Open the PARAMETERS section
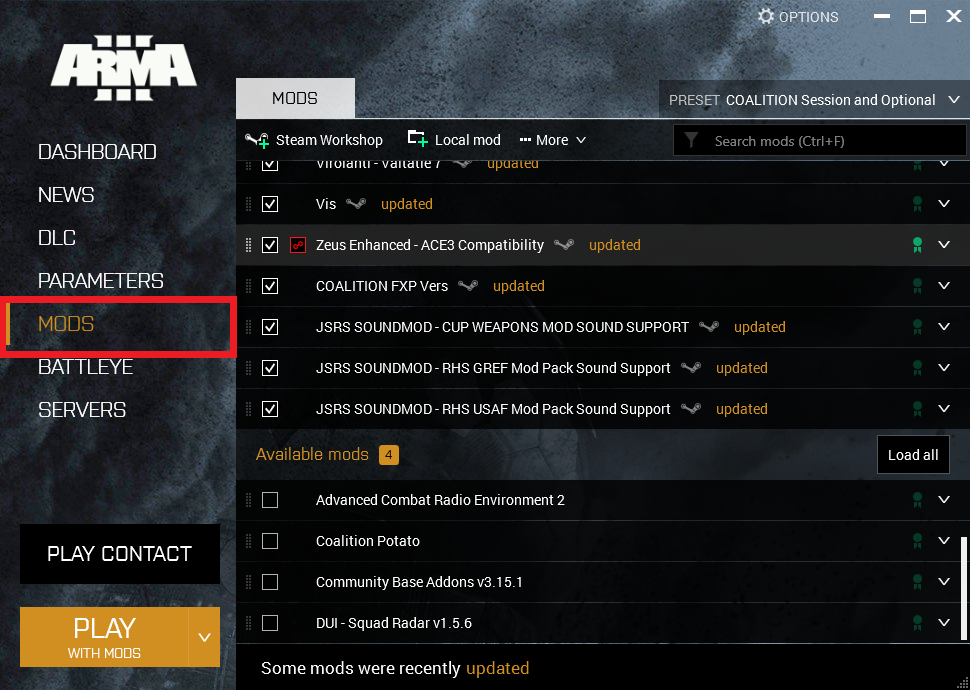Viewport: 970px width, 690px height. [100, 281]
